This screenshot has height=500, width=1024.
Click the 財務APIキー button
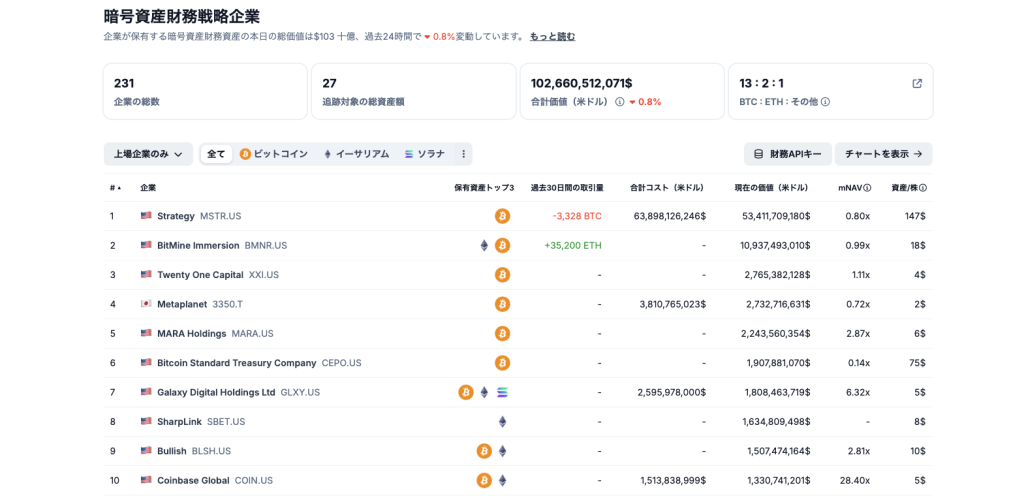(x=788, y=154)
